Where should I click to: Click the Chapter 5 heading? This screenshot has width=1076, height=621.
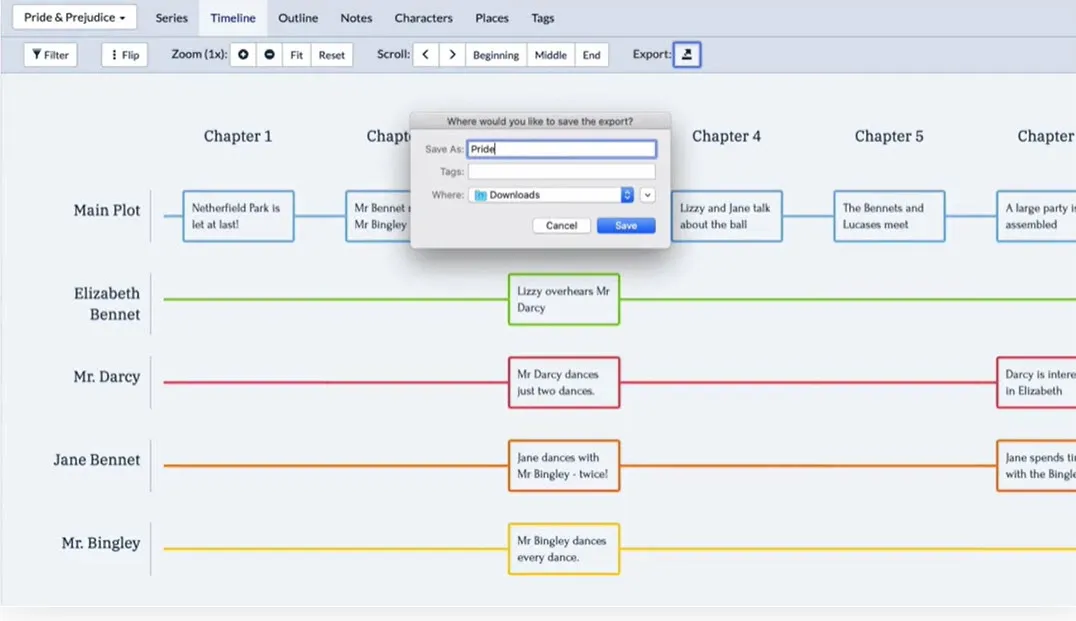point(889,136)
